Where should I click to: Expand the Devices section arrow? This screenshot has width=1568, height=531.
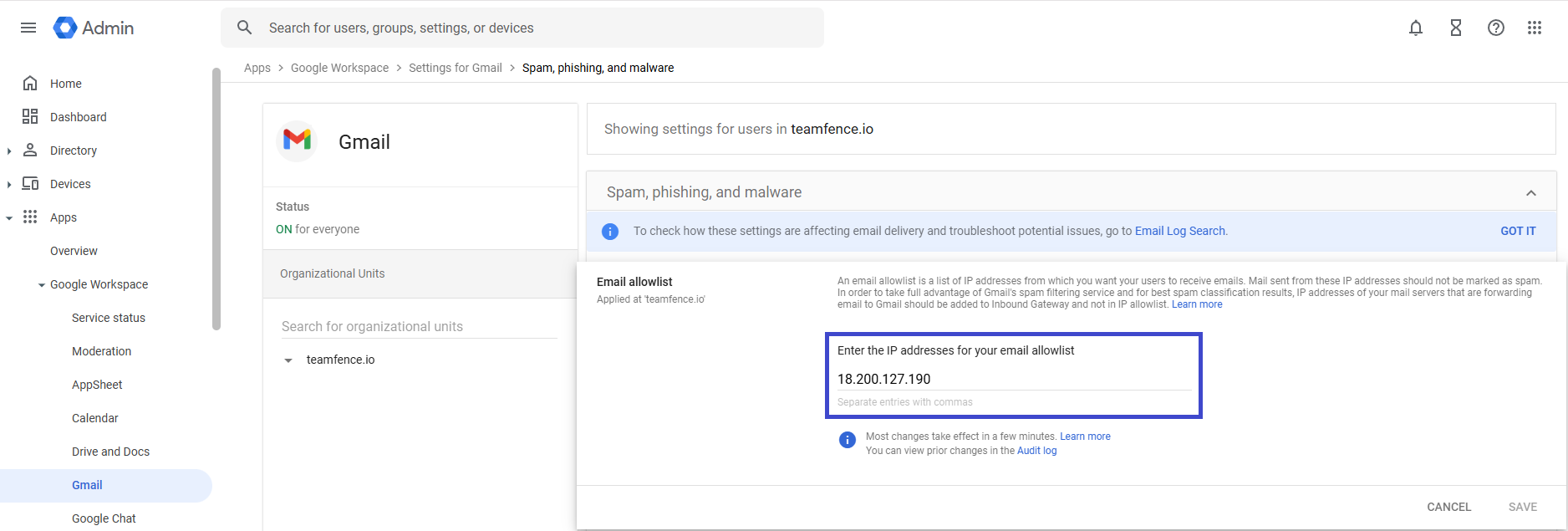click(9, 185)
